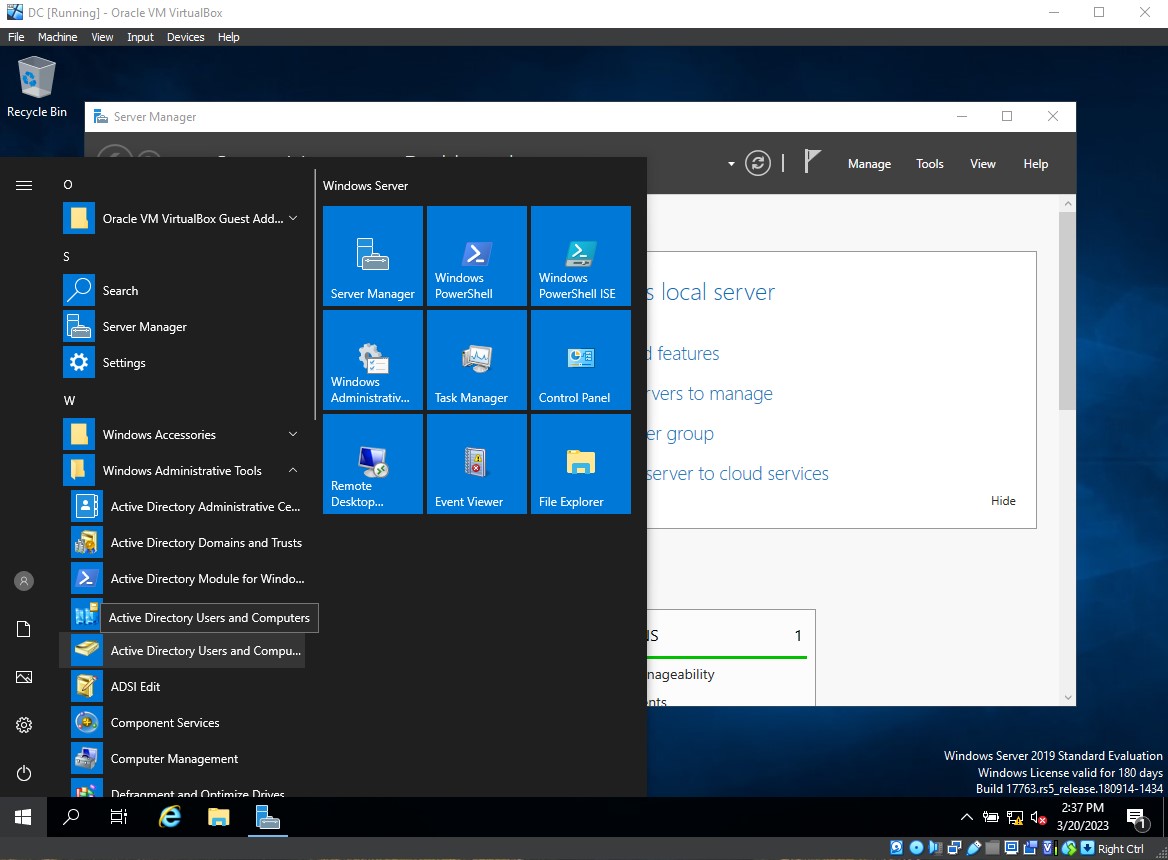Open the Windows PowerShell ISE tile

[x=581, y=255]
